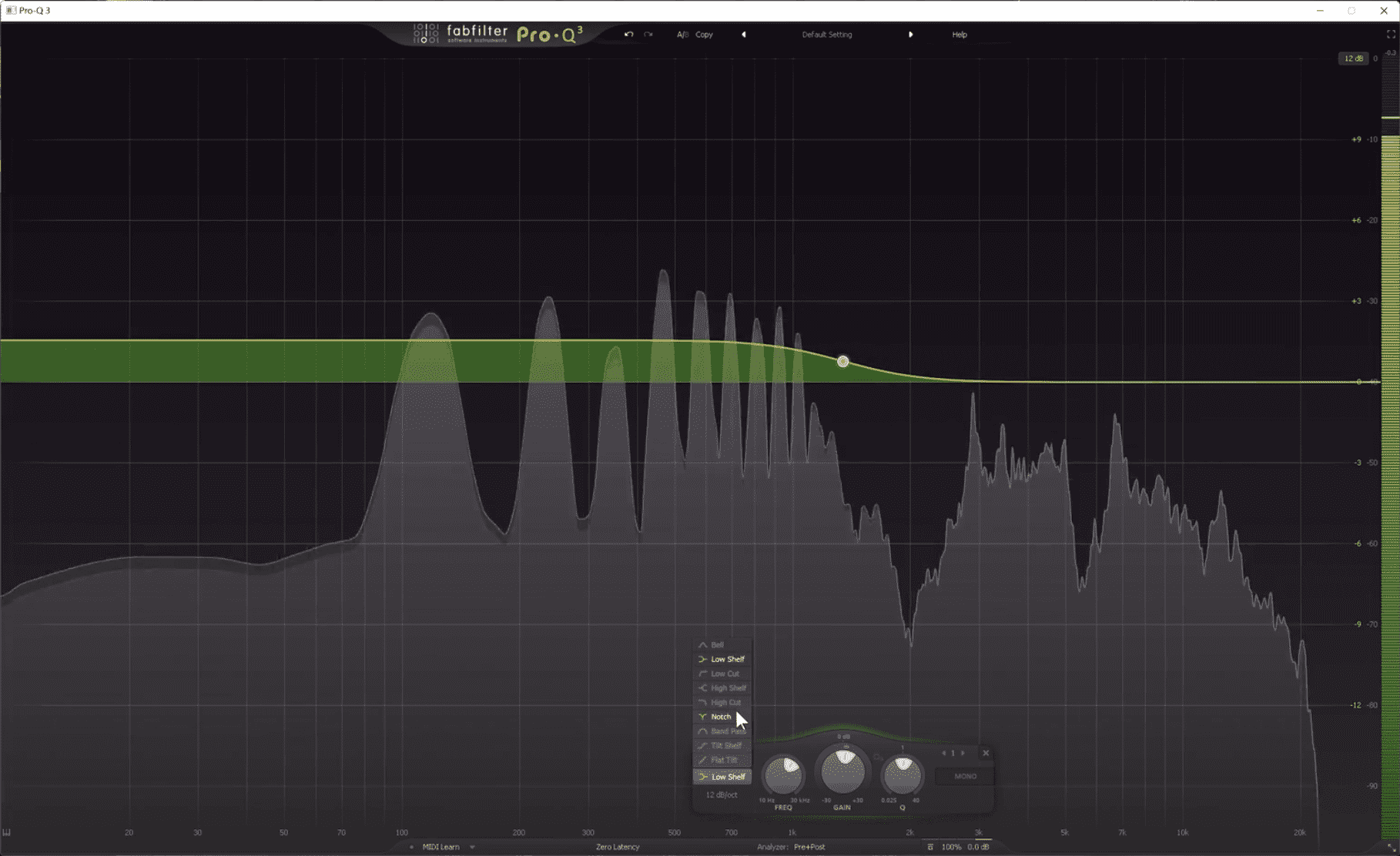Select previous band with left arrow
This screenshot has height=856, width=1400.
(944, 753)
